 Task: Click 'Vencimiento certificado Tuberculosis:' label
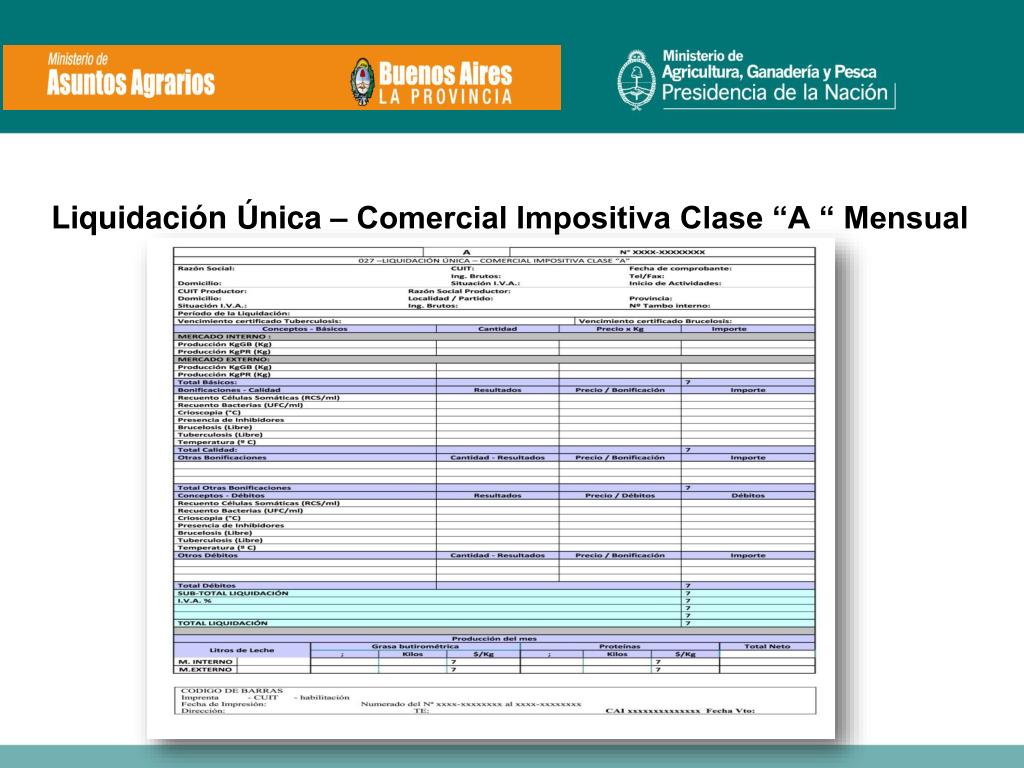259,321
